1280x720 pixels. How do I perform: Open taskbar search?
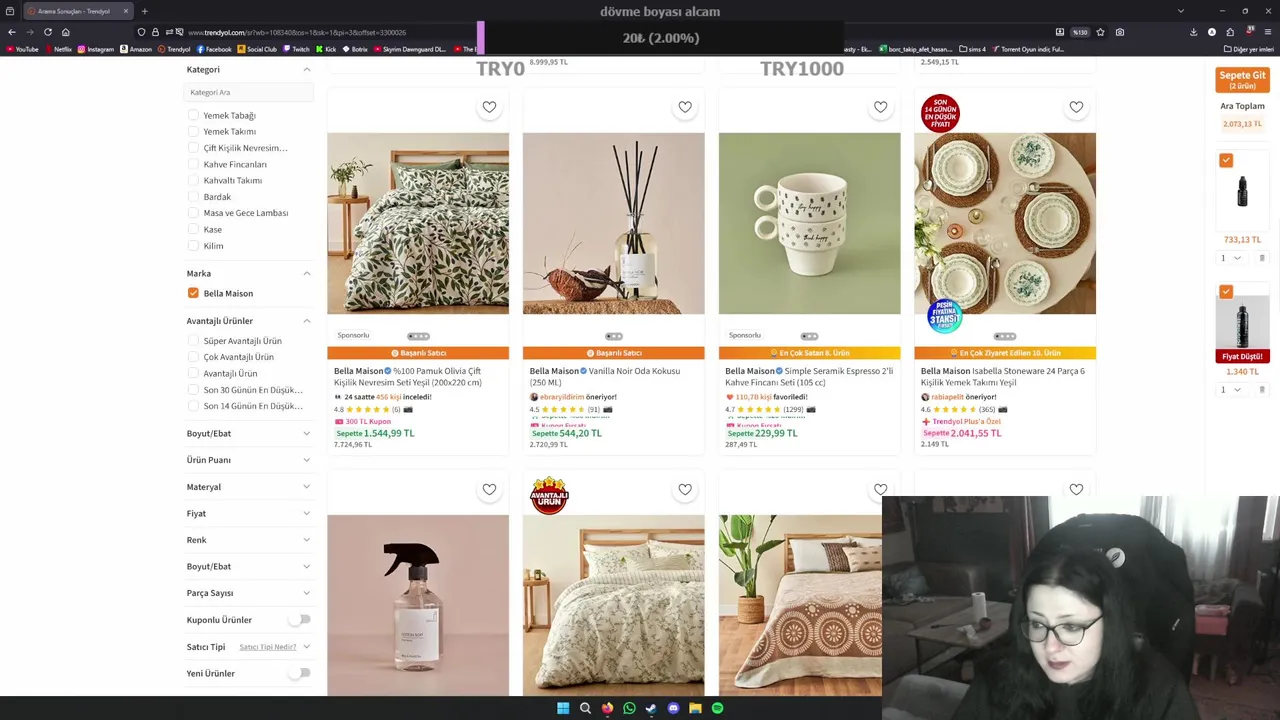pyautogui.click(x=585, y=708)
